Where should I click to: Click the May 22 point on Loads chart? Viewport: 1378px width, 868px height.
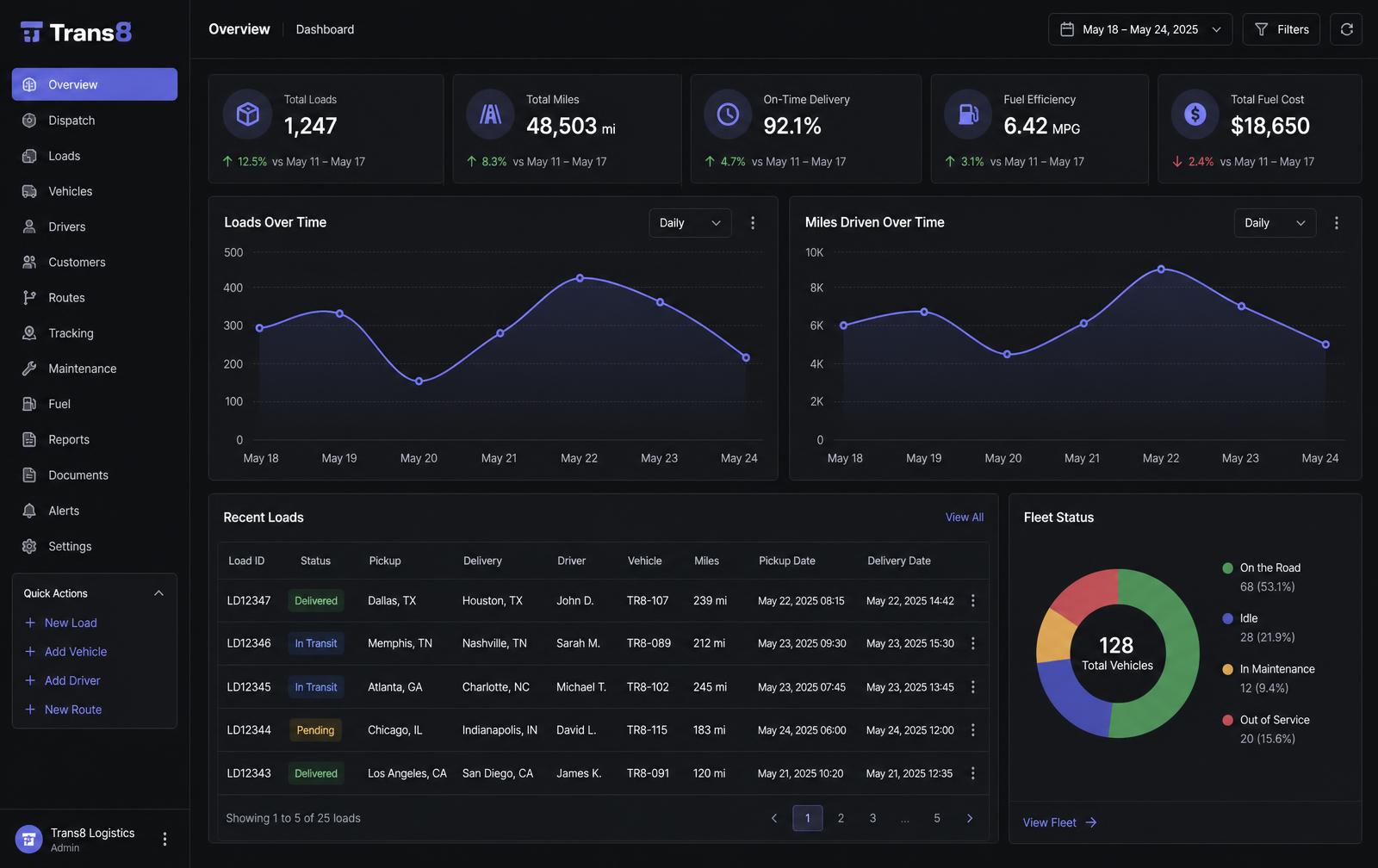point(580,278)
